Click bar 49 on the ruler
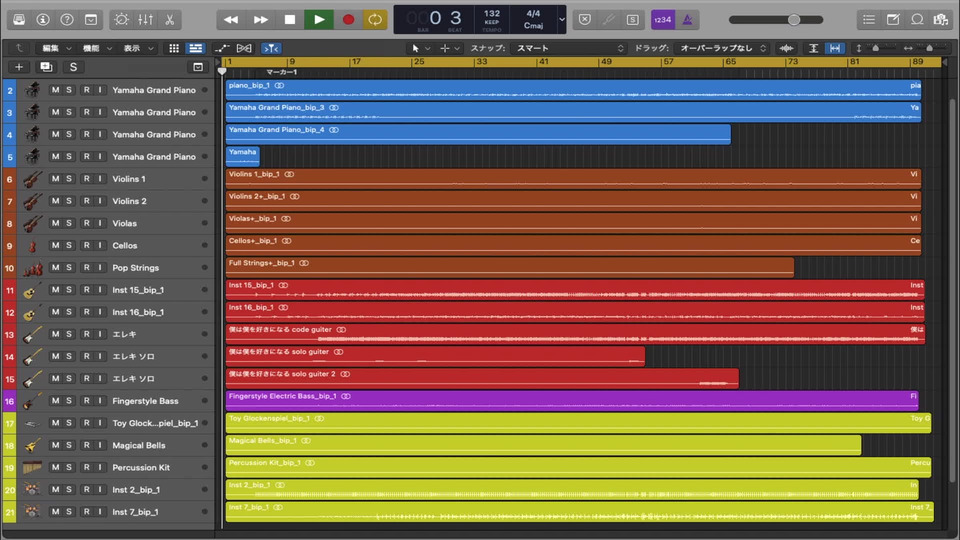960x540 pixels. 605,62
